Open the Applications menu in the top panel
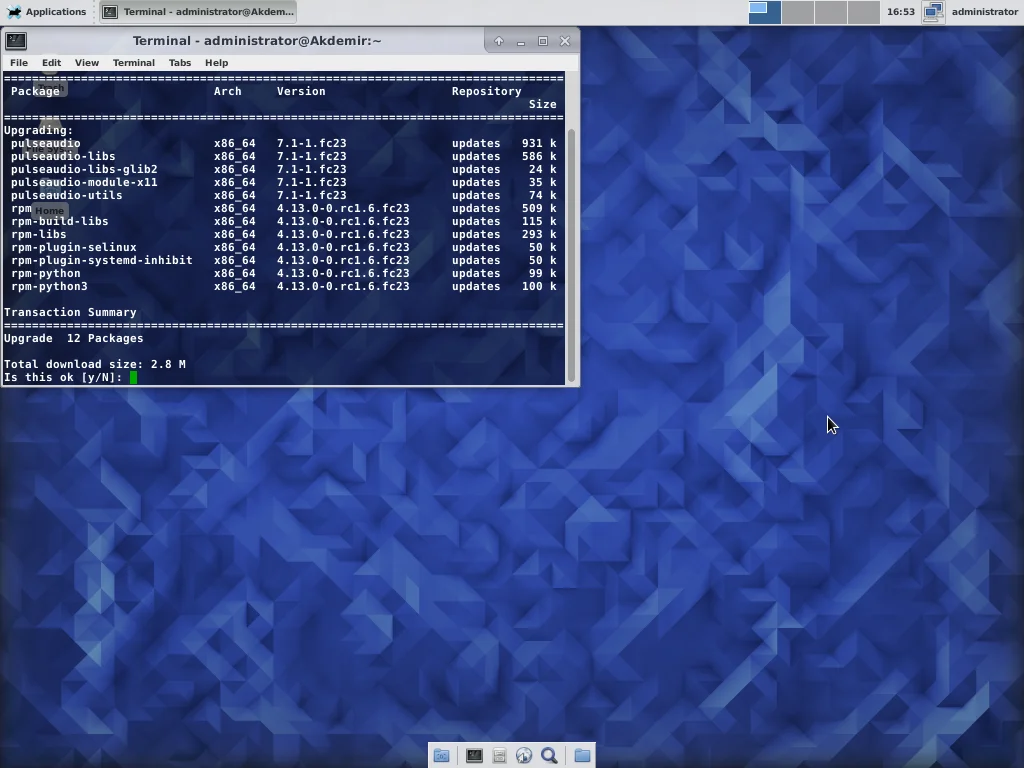 coord(46,12)
